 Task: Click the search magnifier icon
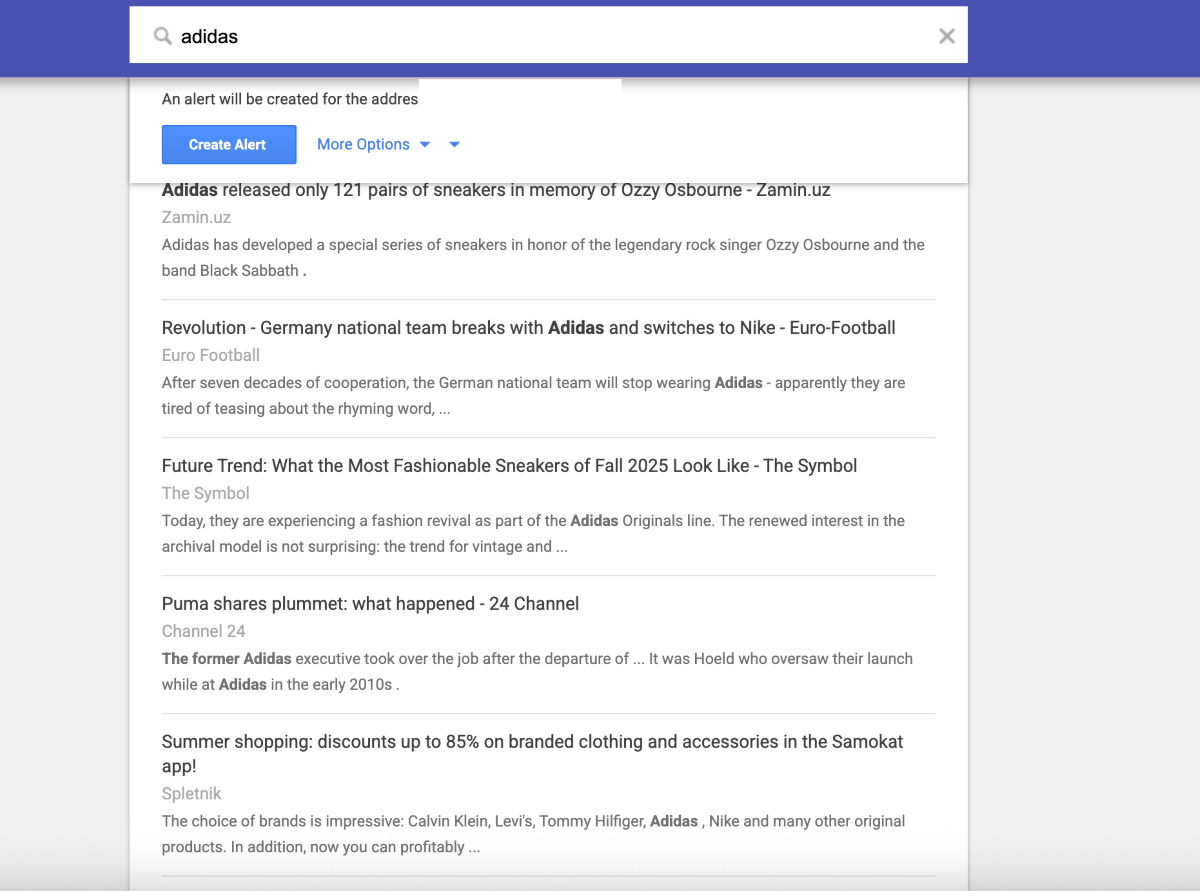click(162, 36)
